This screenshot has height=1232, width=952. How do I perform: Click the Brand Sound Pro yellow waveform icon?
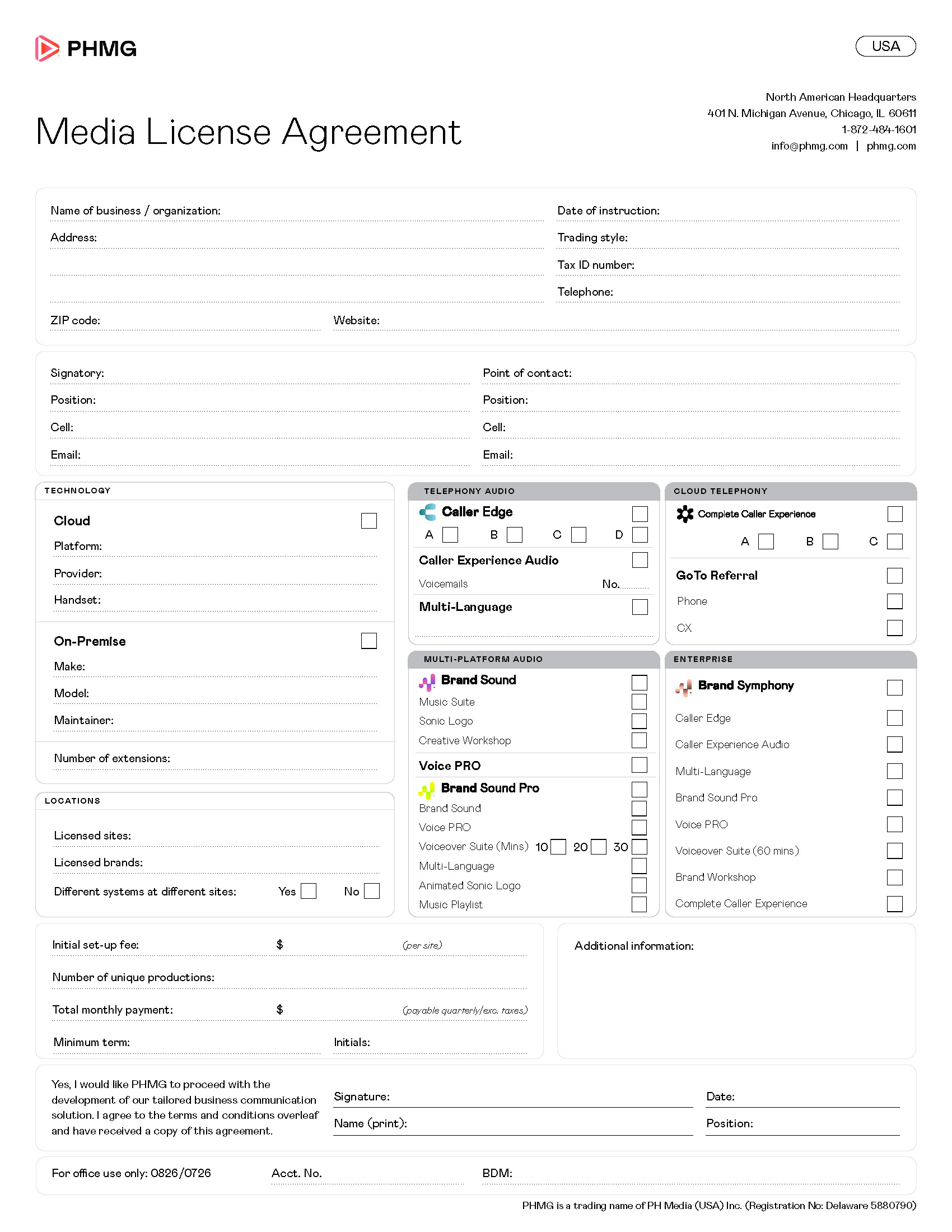point(427,790)
